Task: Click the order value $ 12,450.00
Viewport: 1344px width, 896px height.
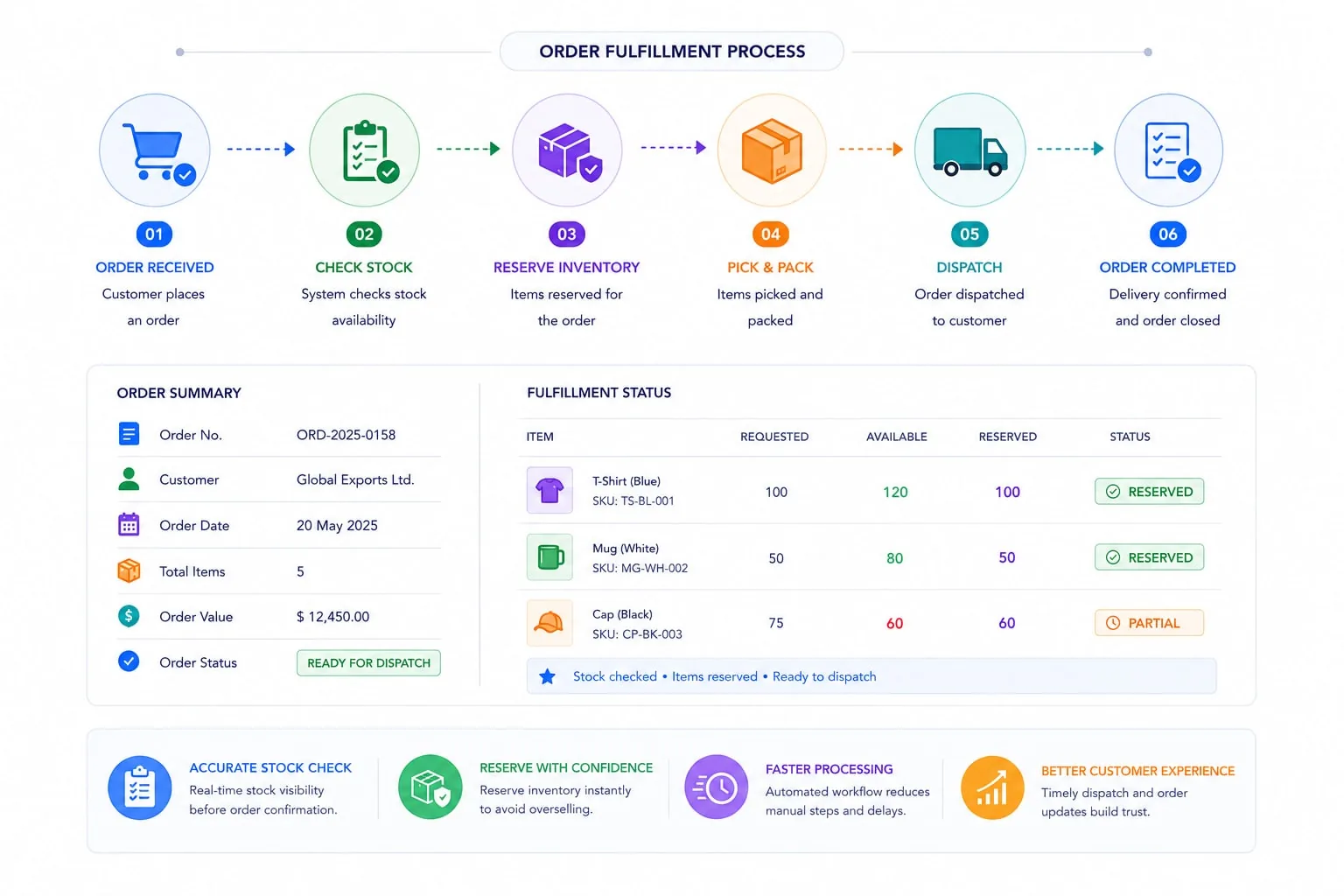Action: pos(332,617)
